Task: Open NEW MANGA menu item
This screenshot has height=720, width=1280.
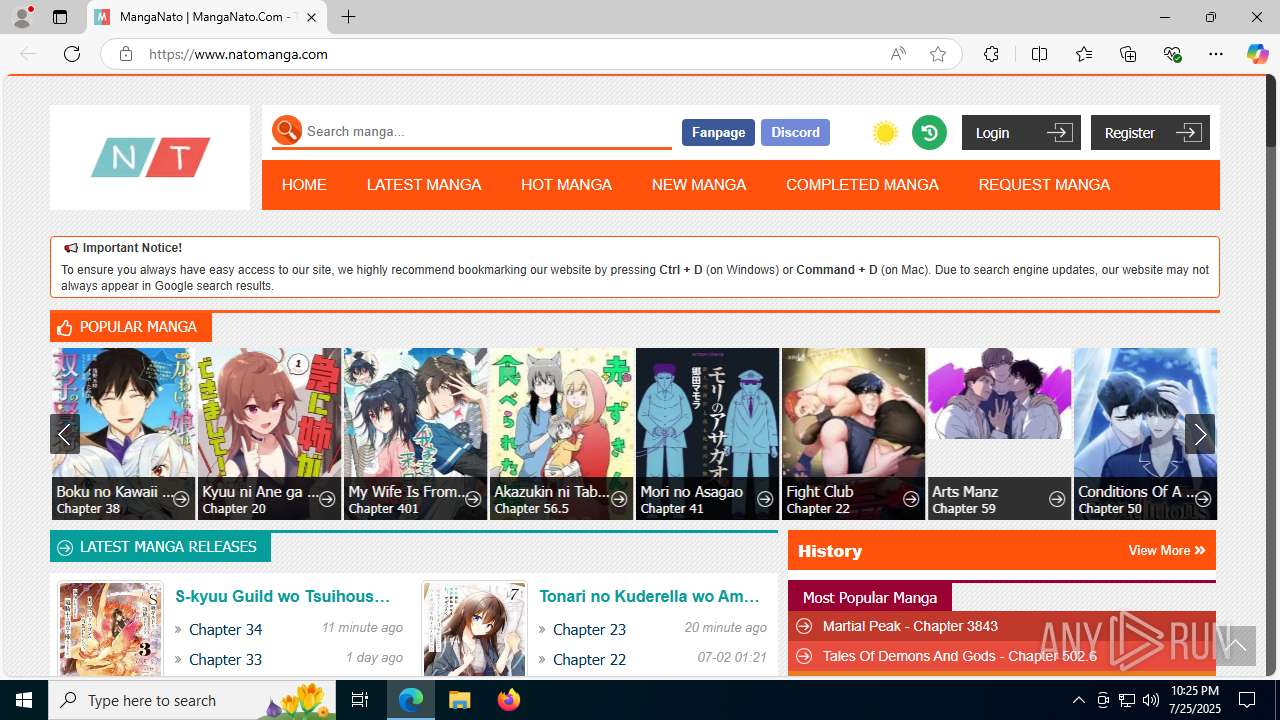Action: [699, 185]
